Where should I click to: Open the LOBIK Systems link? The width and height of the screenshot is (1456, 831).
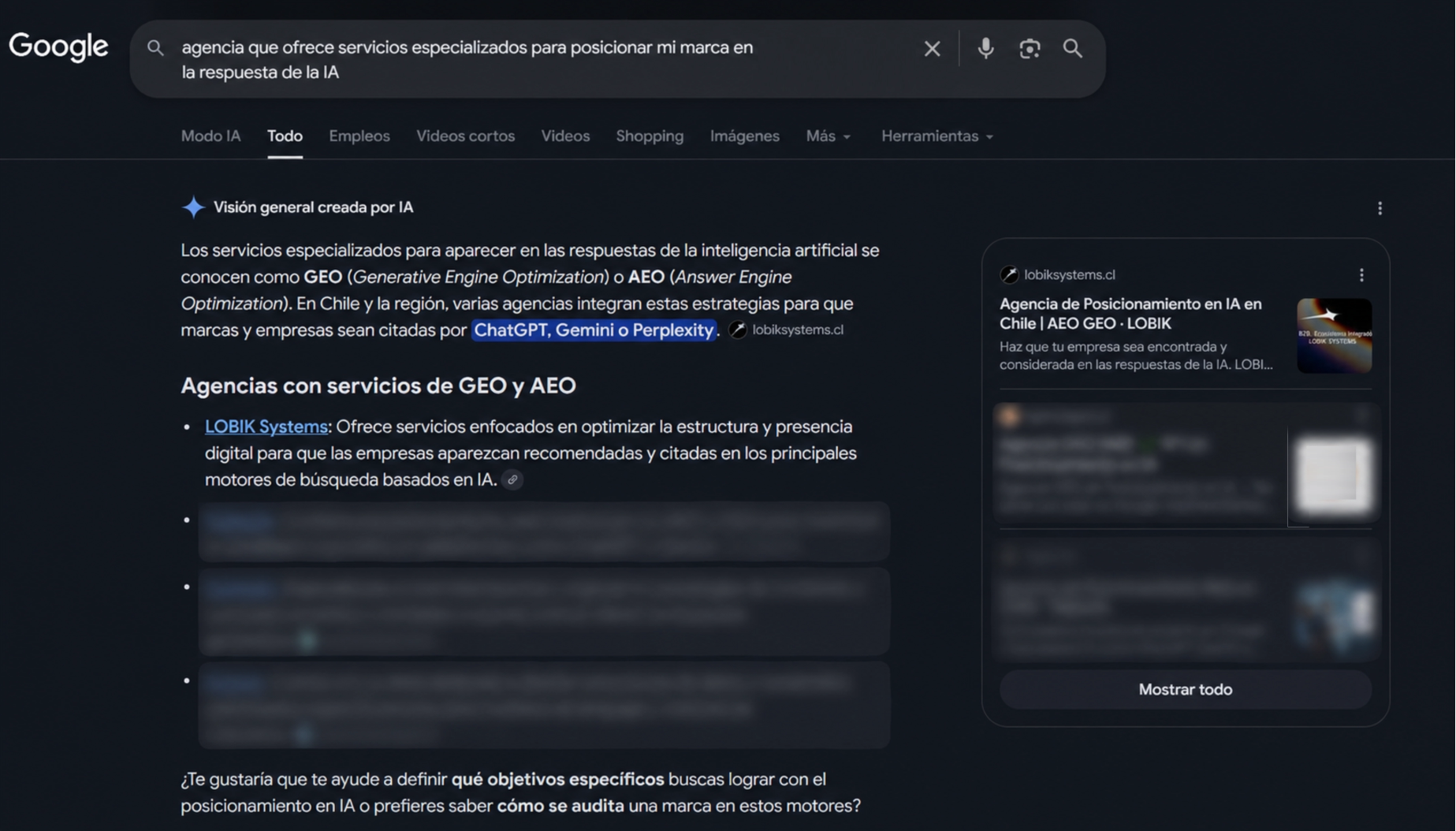coord(266,427)
